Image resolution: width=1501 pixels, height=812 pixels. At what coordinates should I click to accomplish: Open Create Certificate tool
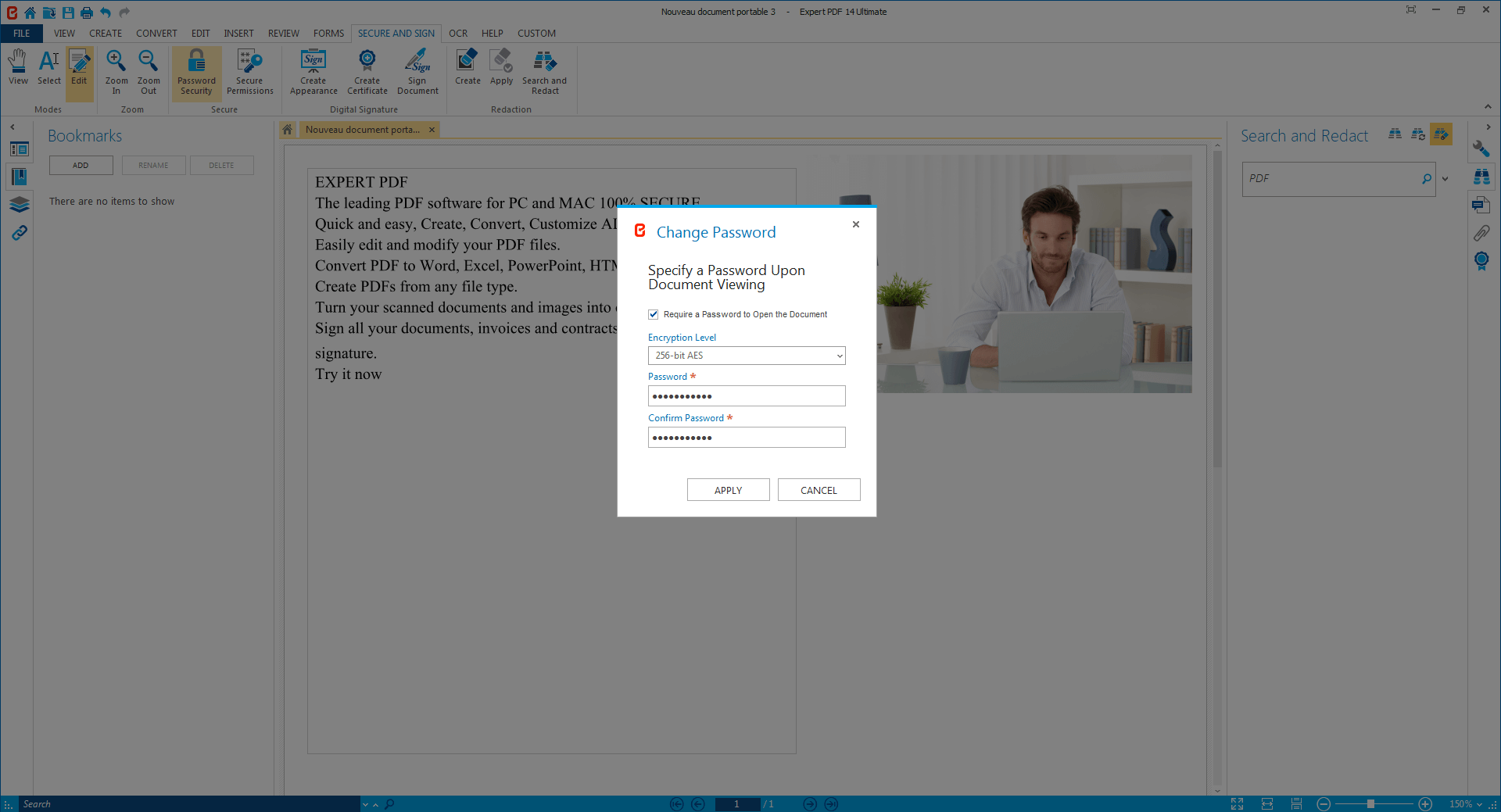click(x=367, y=73)
